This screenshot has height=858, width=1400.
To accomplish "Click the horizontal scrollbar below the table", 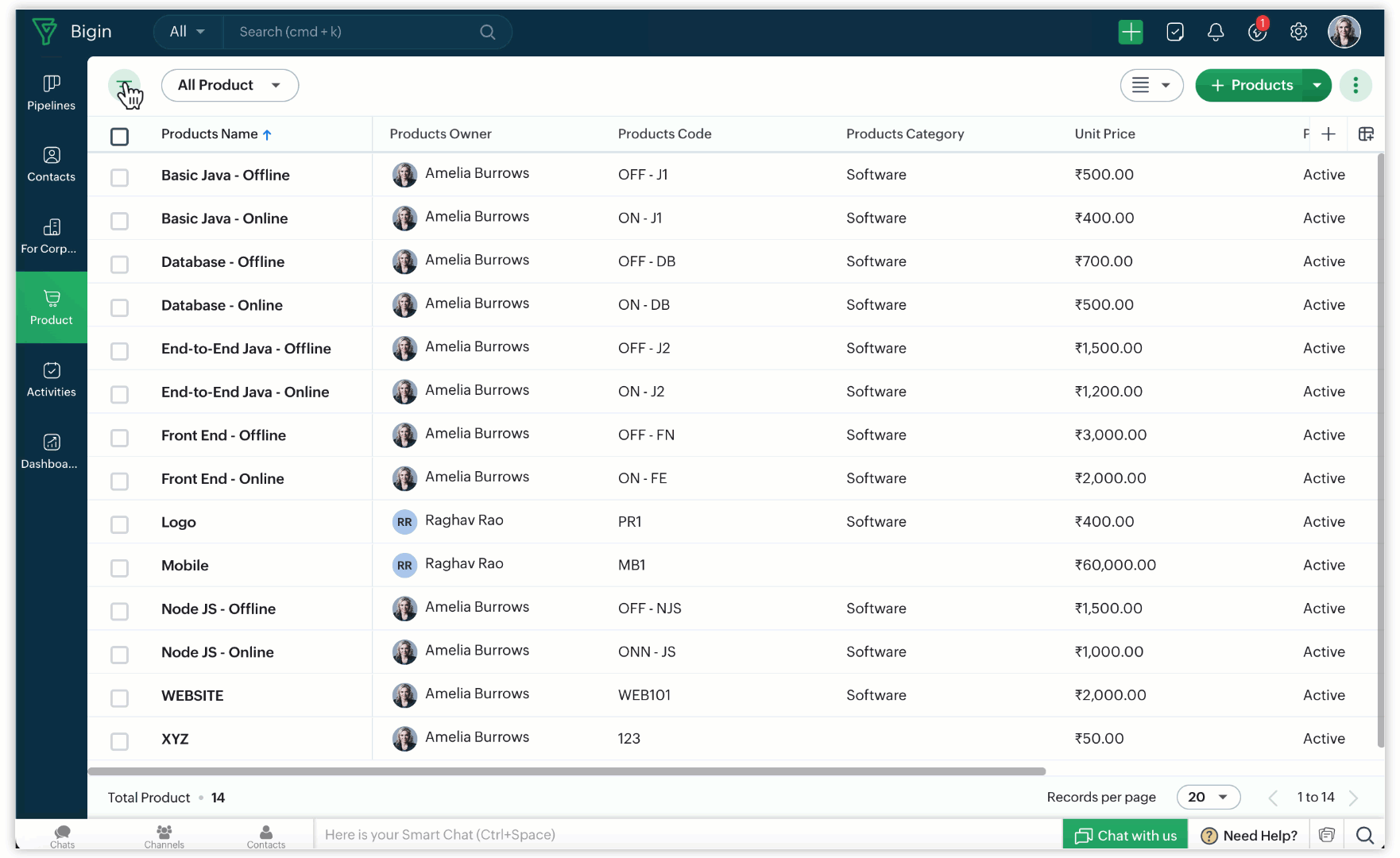I will click(566, 771).
